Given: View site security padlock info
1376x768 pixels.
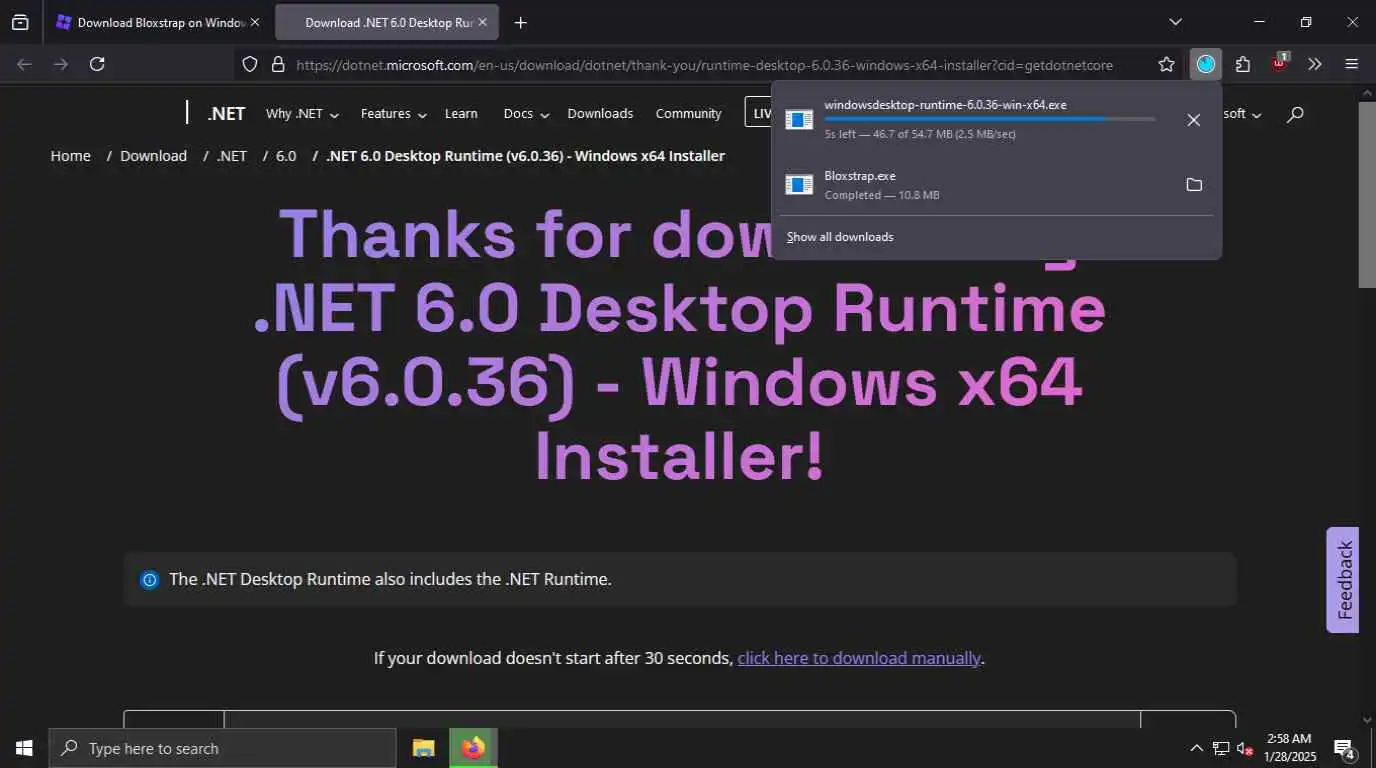Looking at the screenshot, I should 278,64.
